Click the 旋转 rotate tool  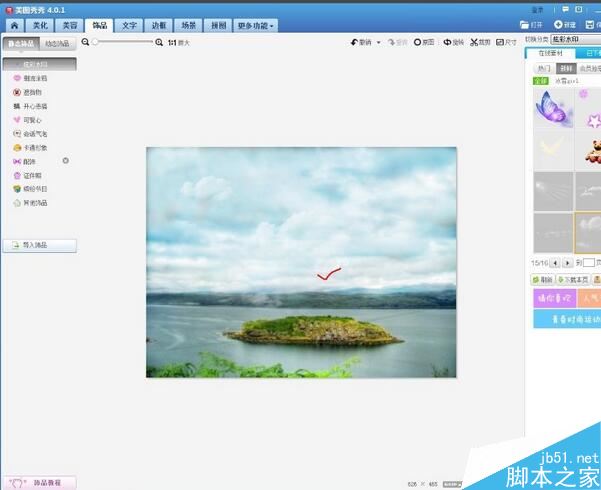point(453,42)
